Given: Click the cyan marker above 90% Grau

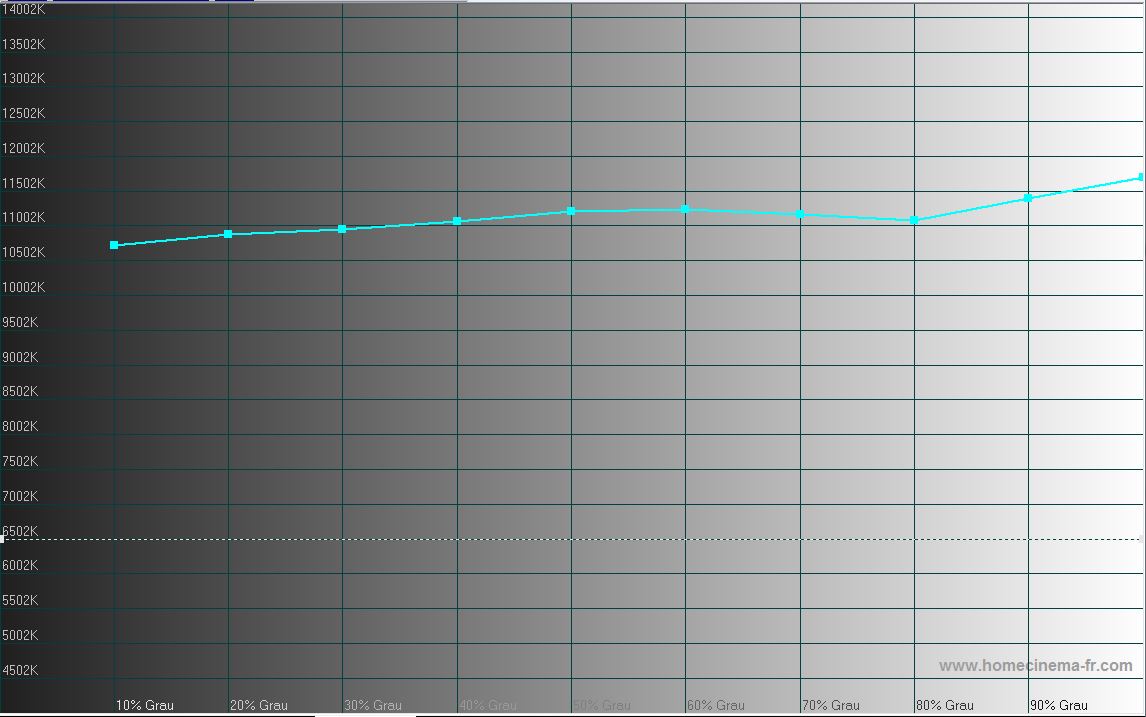Looking at the screenshot, I should tap(1028, 198).
